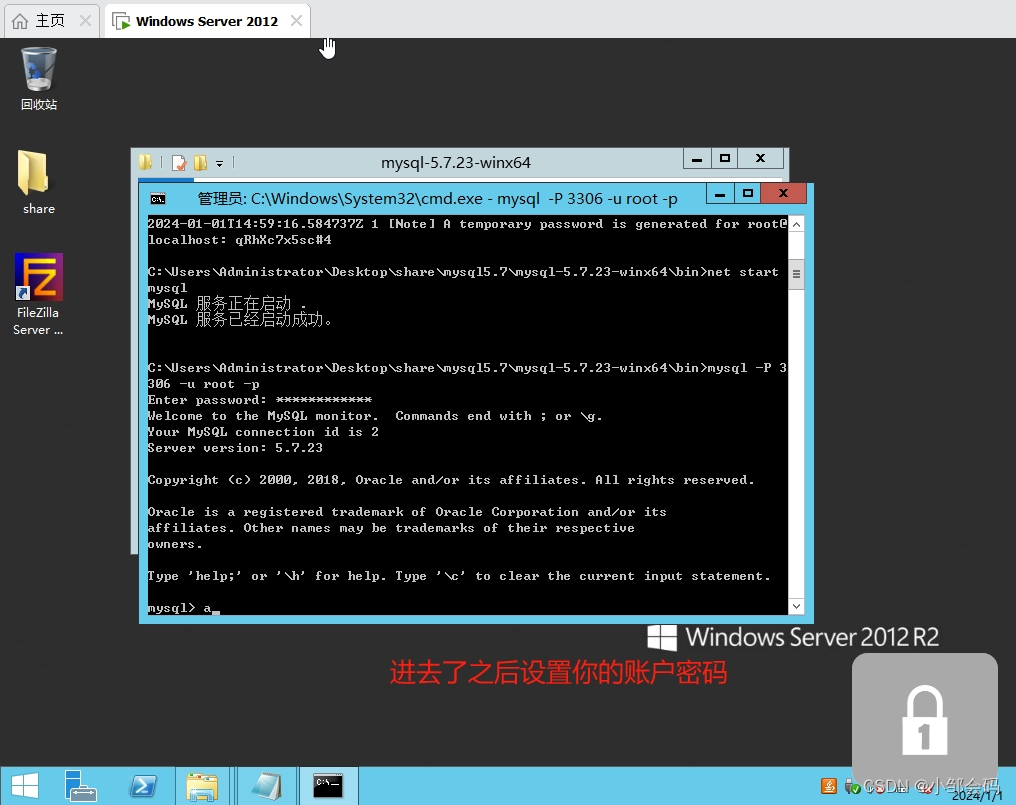Image resolution: width=1016 pixels, height=805 pixels.
Task: Minimize the mysql-5.7.23-winx64 Explorer window
Action: click(x=697, y=158)
